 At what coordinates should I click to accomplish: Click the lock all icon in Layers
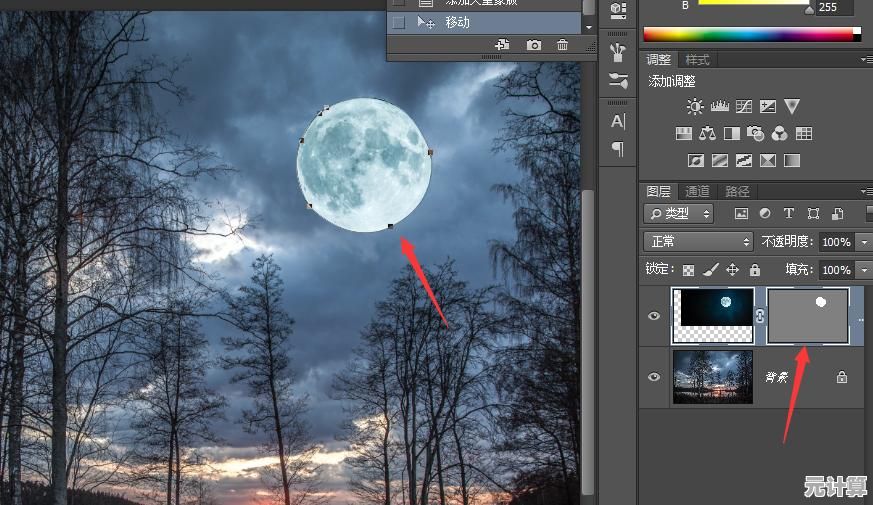click(x=755, y=270)
